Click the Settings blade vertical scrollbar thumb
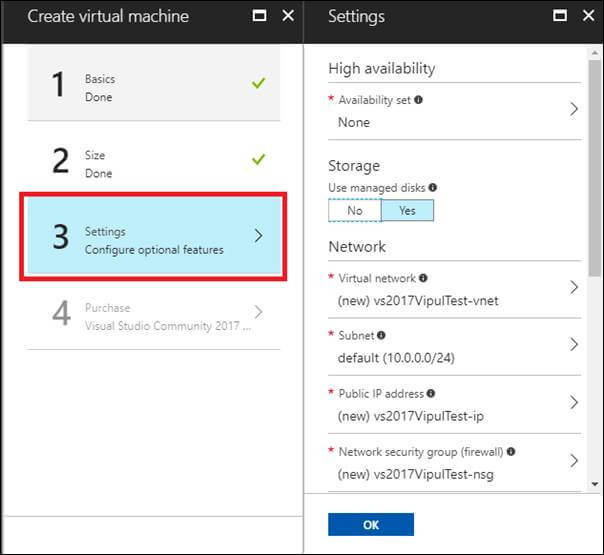The image size is (604, 555). (x=595, y=168)
